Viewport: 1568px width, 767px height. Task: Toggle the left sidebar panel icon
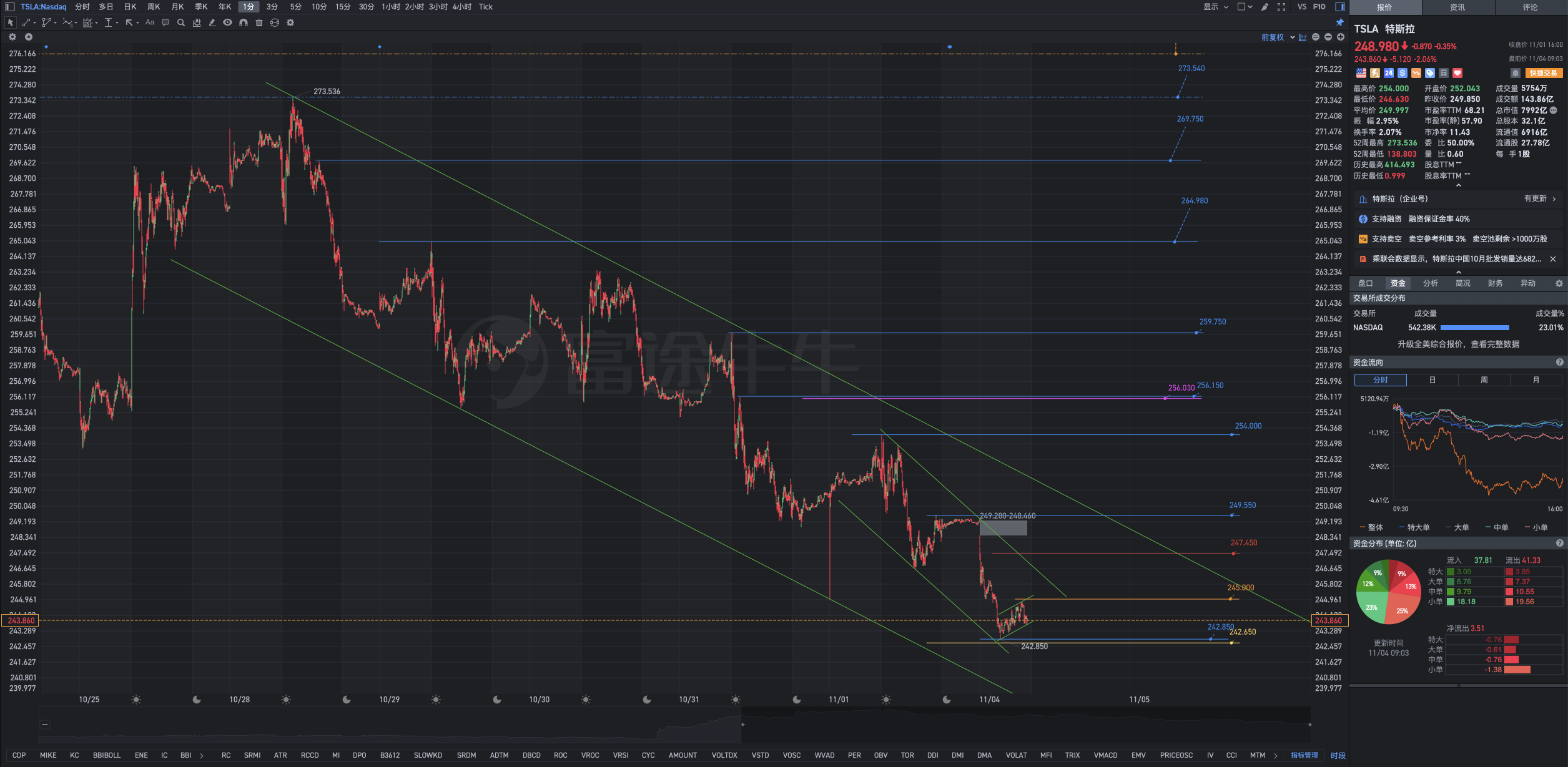click(x=10, y=7)
